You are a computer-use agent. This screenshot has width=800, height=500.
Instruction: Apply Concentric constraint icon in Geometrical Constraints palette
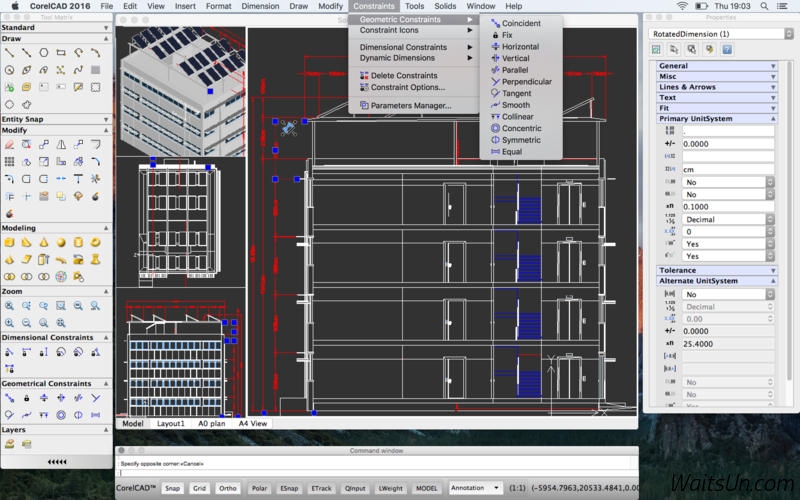click(61, 415)
